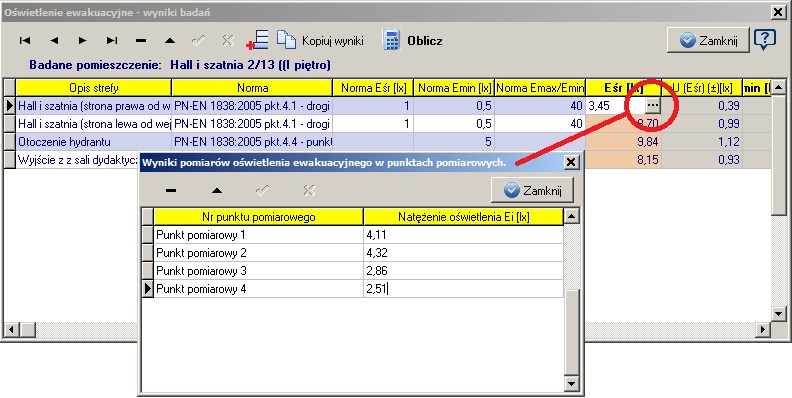
Task: Click uncertainty value 1,12
Action: coord(702,142)
